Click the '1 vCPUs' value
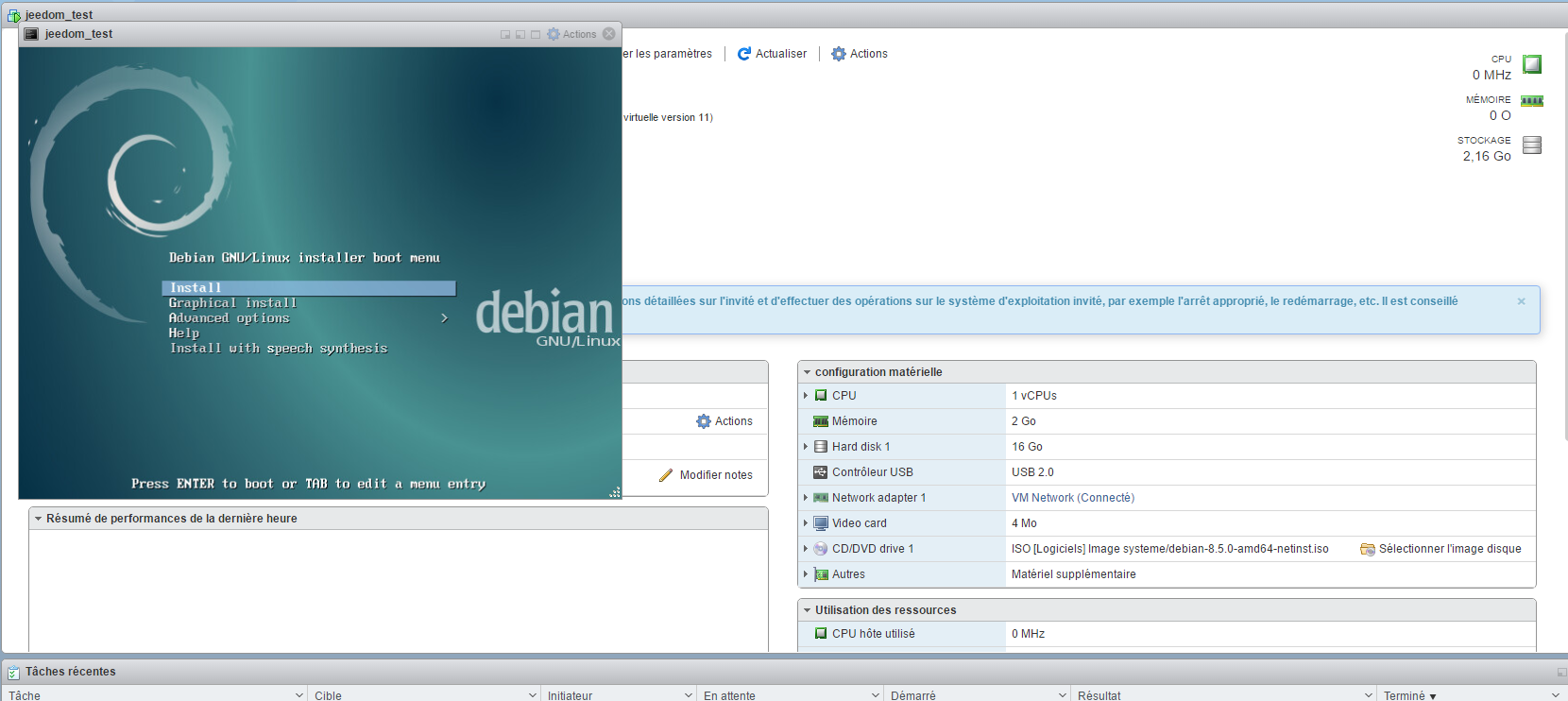Viewport: 1568px width, 701px height. click(x=1034, y=396)
